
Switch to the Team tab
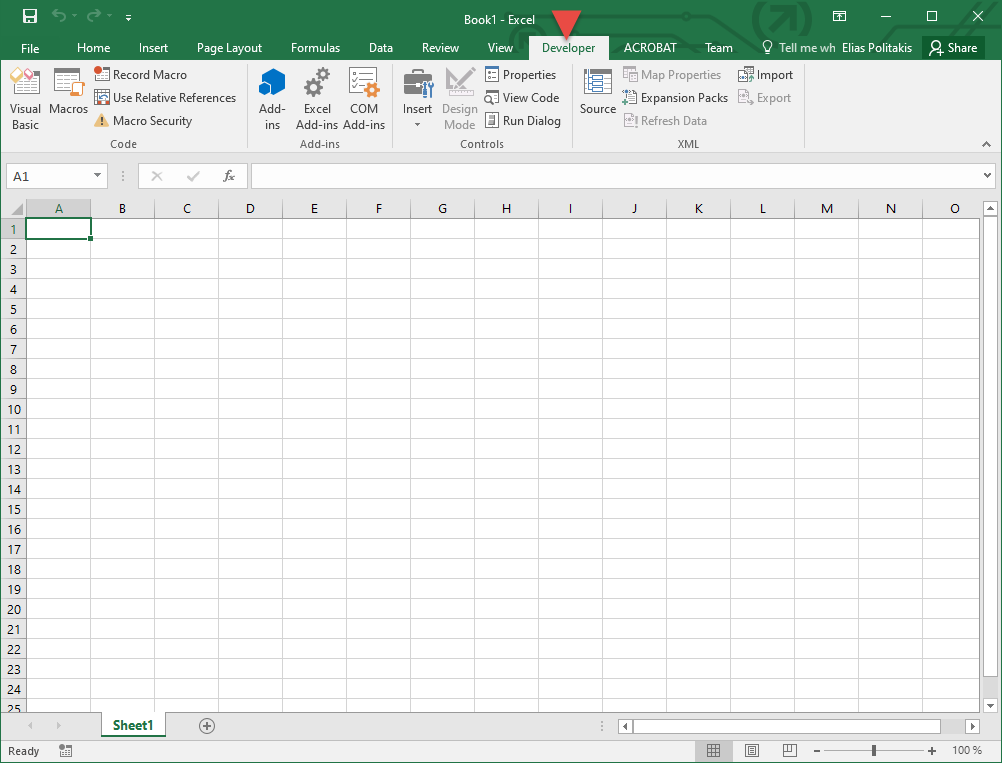pos(719,48)
